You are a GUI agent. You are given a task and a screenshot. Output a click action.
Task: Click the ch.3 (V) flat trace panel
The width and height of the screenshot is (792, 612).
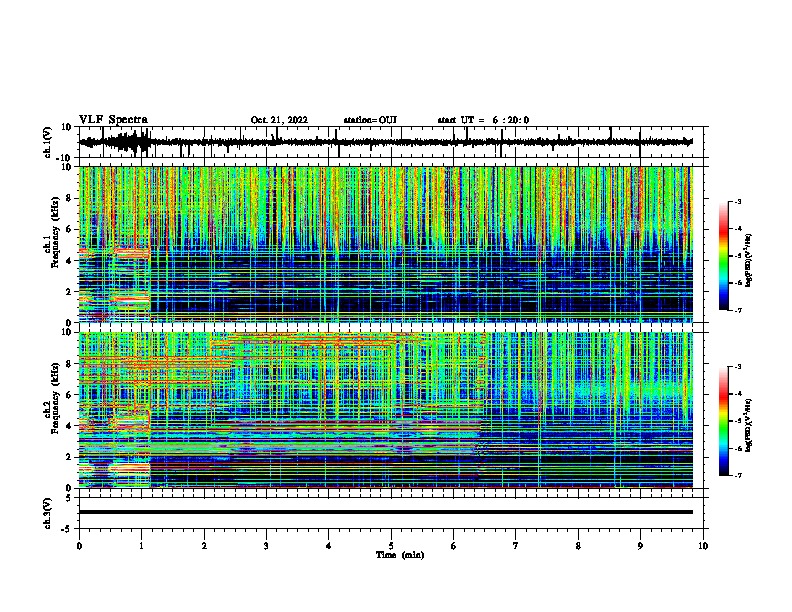pyautogui.click(x=393, y=513)
